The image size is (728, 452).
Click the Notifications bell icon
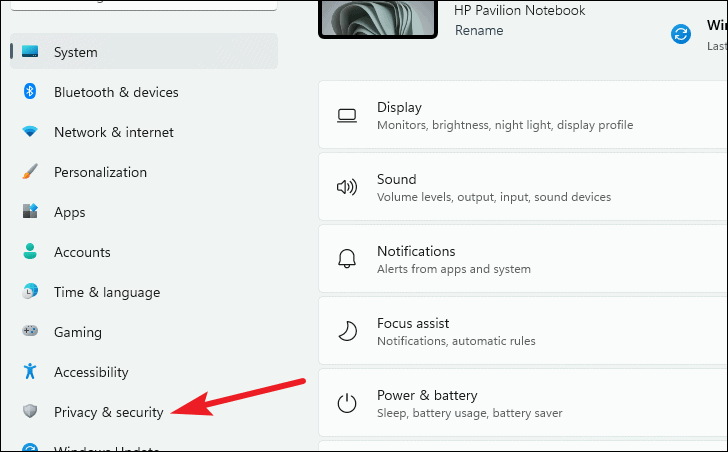pyautogui.click(x=347, y=259)
